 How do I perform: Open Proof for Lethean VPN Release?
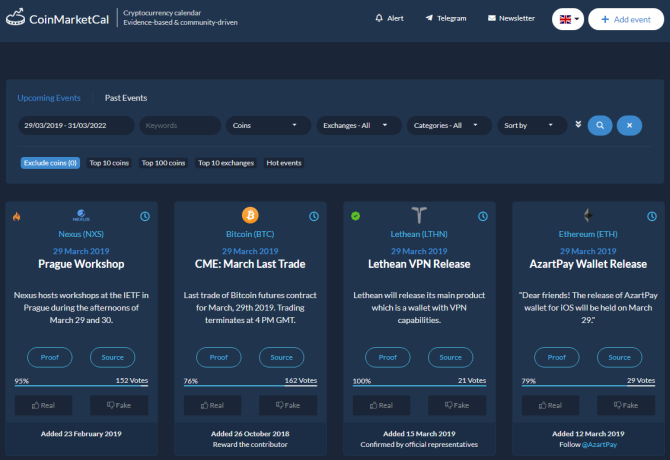tap(388, 357)
